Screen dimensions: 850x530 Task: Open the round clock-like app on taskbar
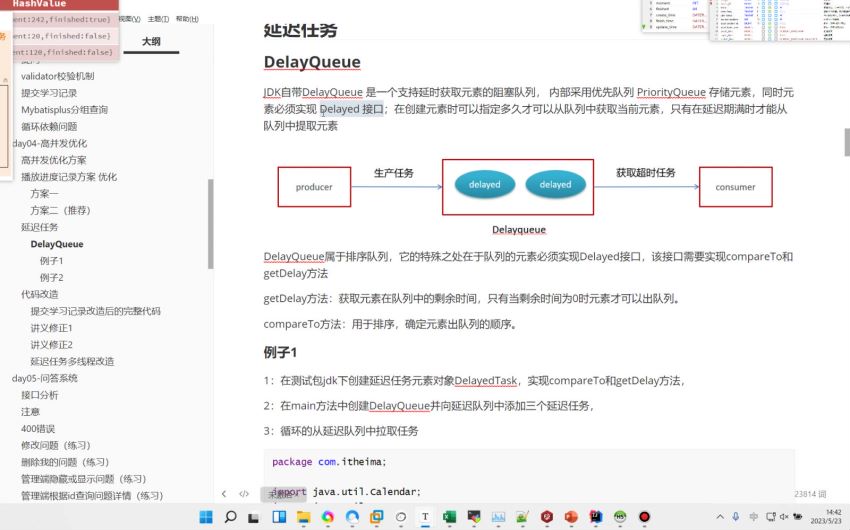click(x=401, y=517)
